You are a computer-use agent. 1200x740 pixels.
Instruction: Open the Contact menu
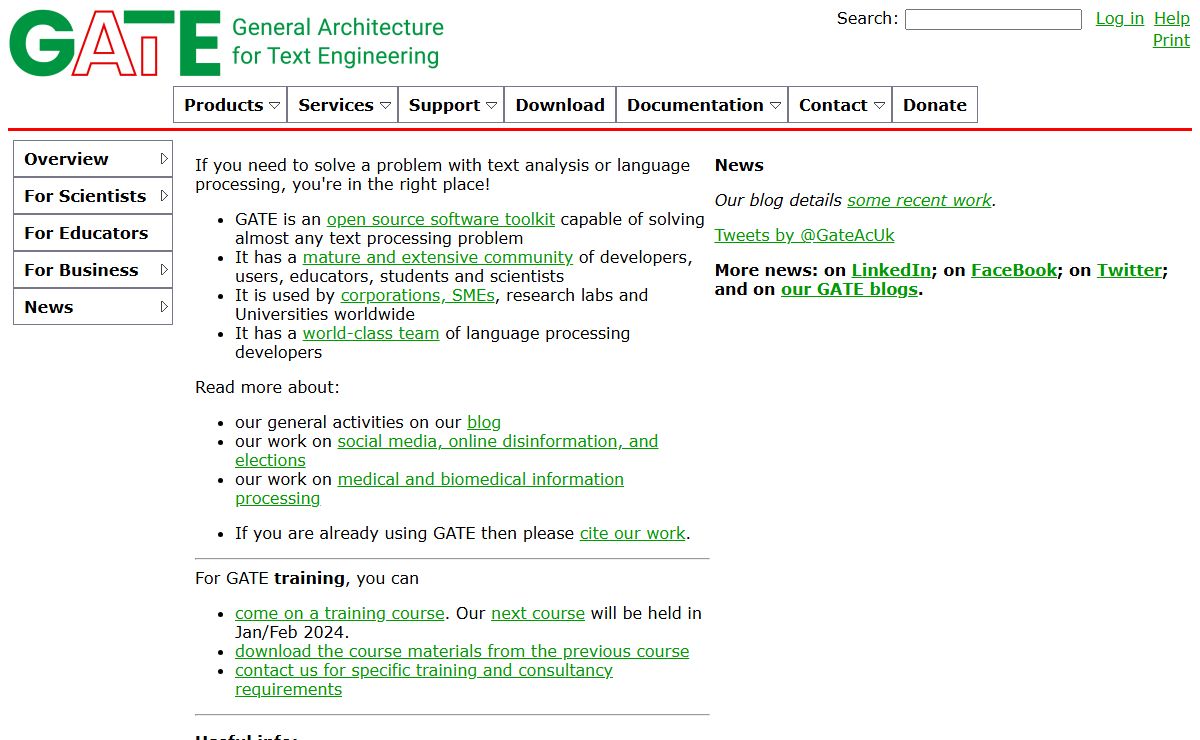(x=840, y=105)
